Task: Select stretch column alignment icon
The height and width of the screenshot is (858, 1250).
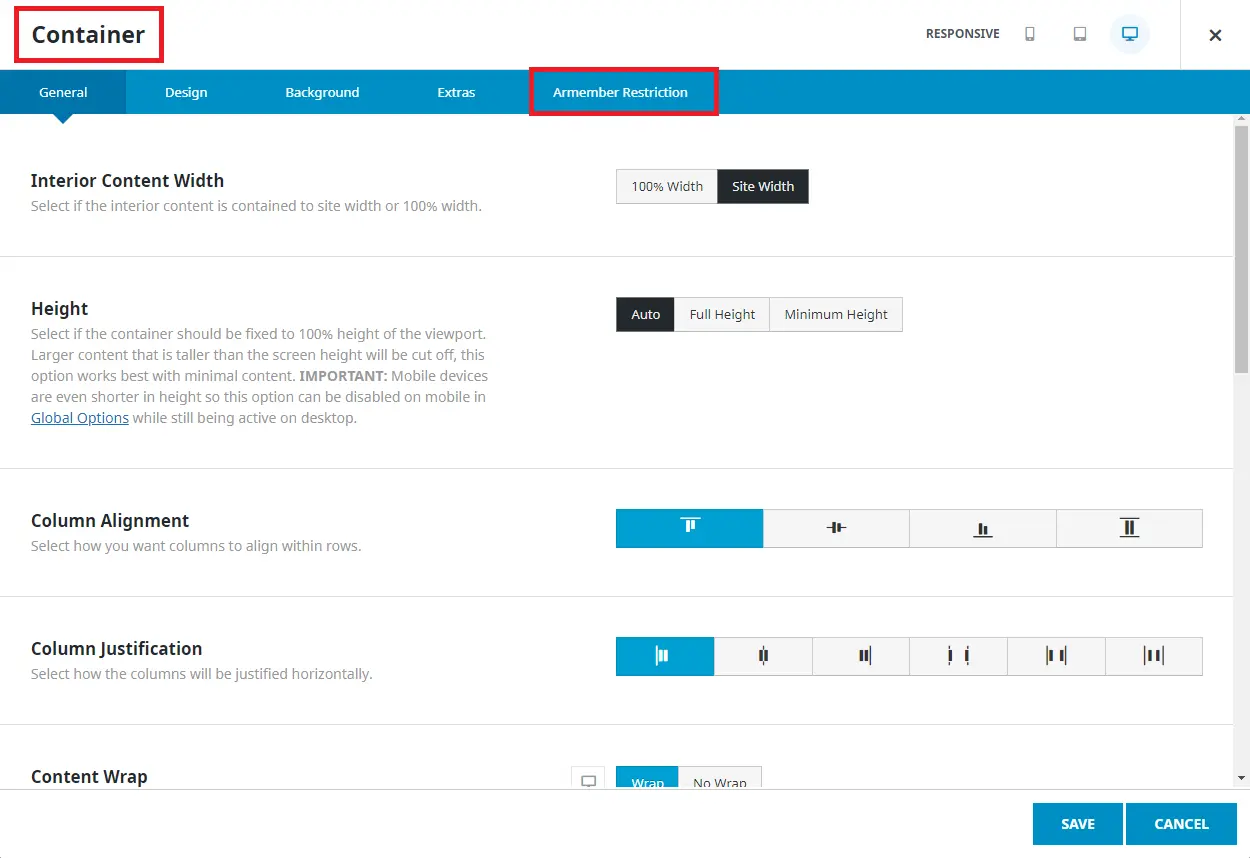Action: click(1129, 528)
